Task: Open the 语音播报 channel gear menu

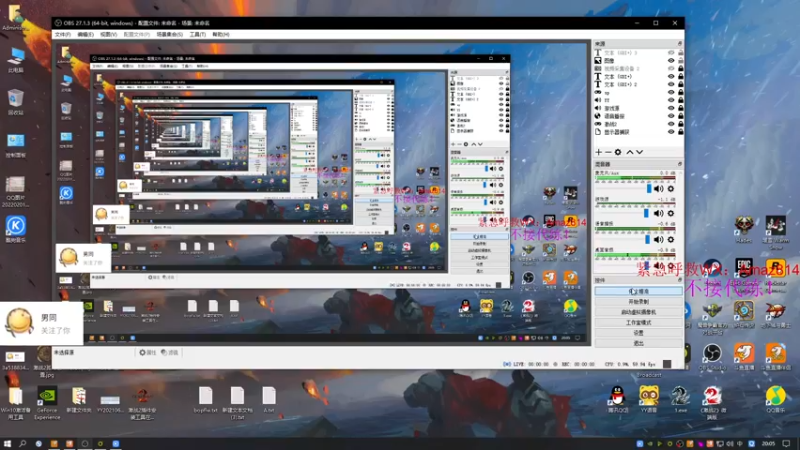Action: pyautogui.click(x=671, y=239)
